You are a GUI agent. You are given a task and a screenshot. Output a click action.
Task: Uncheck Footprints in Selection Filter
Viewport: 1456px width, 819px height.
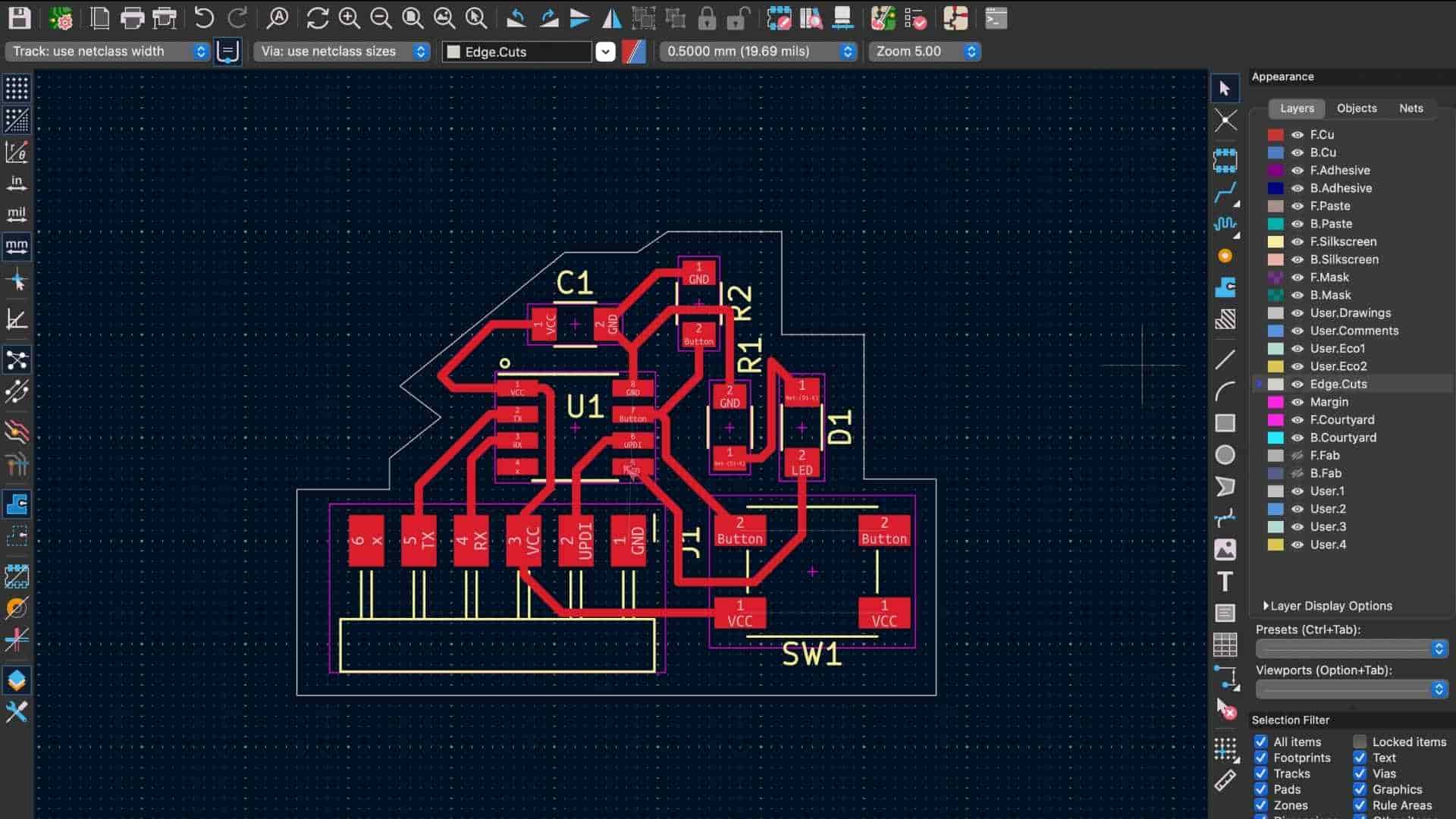[1260, 758]
